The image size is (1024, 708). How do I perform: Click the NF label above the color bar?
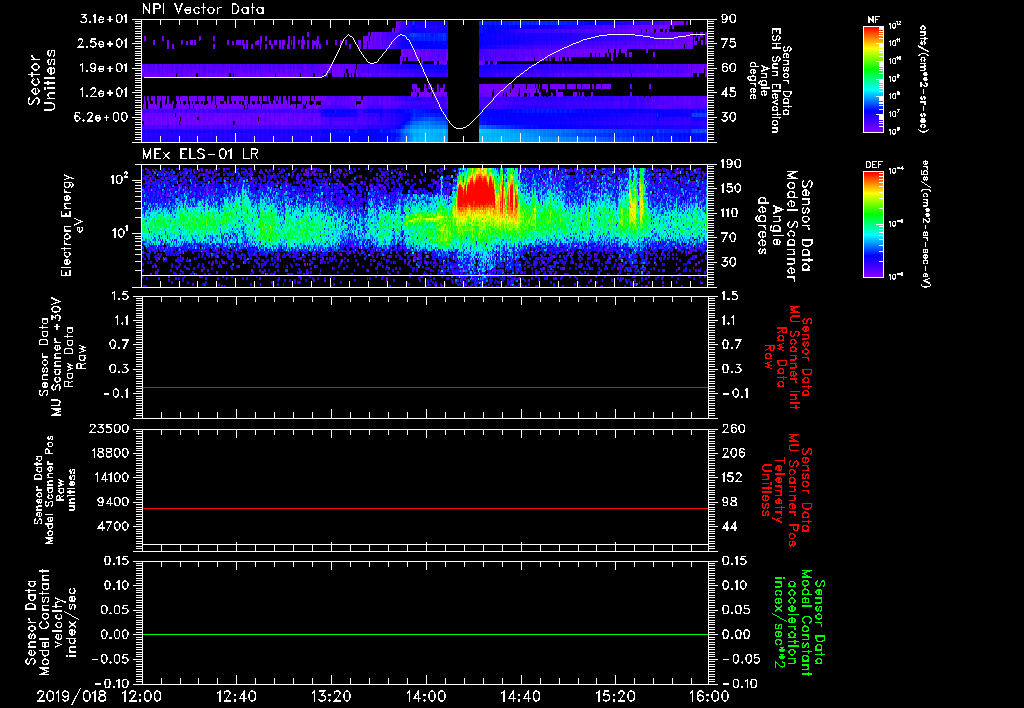click(873, 20)
